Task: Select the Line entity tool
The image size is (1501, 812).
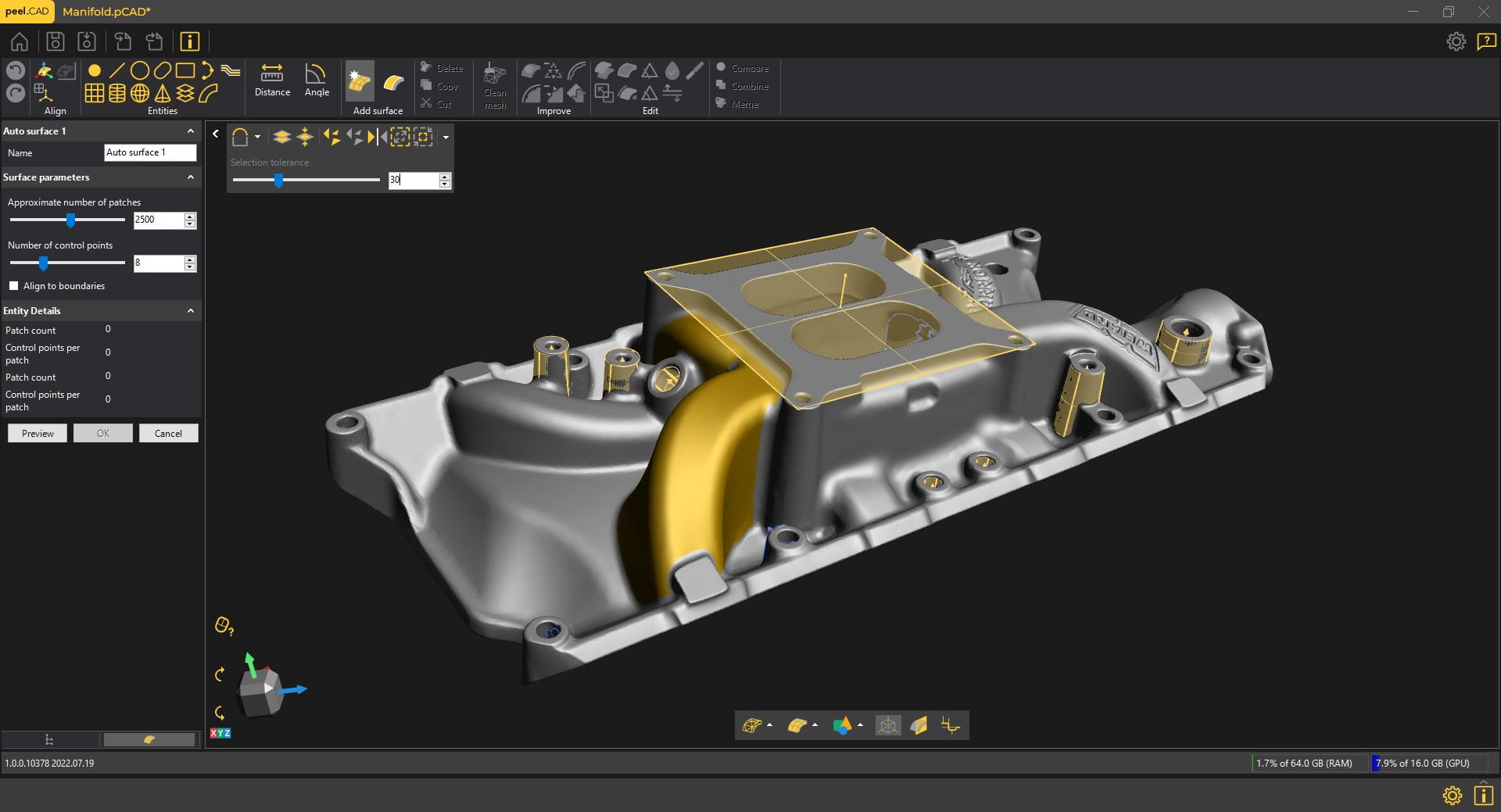Action: coord(117,71)
